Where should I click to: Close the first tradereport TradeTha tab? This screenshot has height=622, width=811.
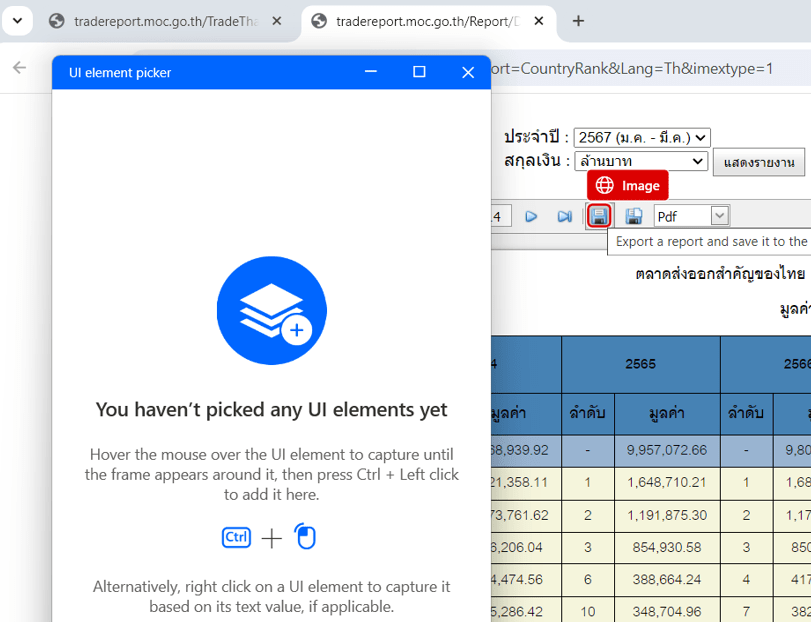[277, 21]
